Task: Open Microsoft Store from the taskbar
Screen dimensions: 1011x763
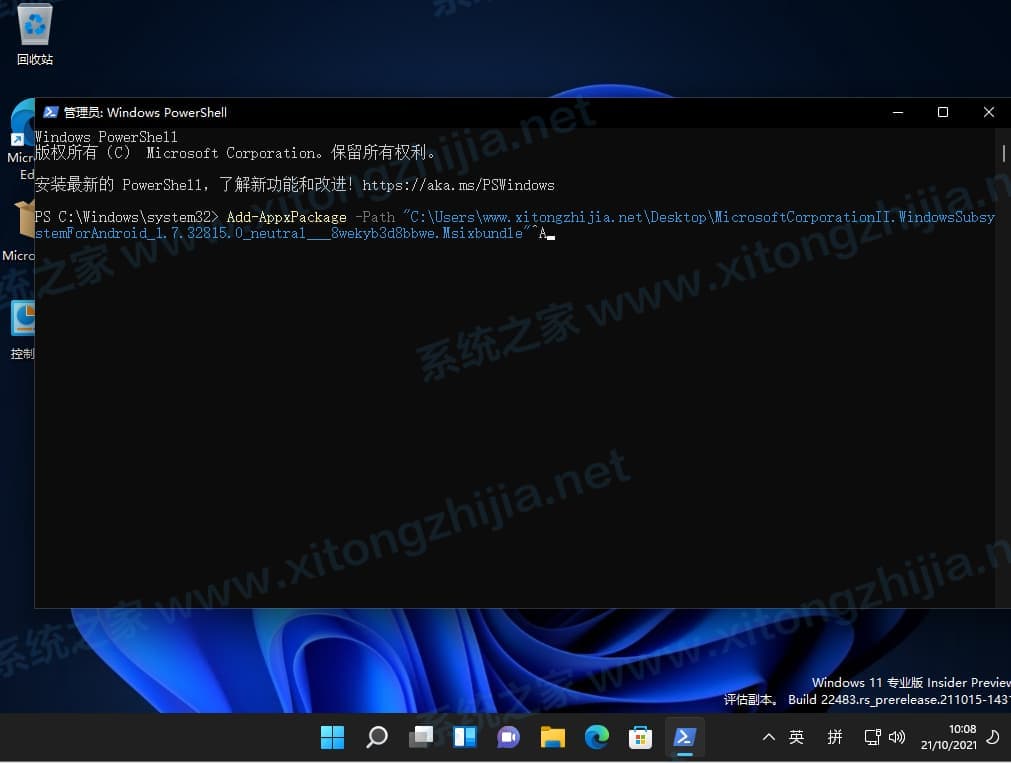Action: (640, 737)
